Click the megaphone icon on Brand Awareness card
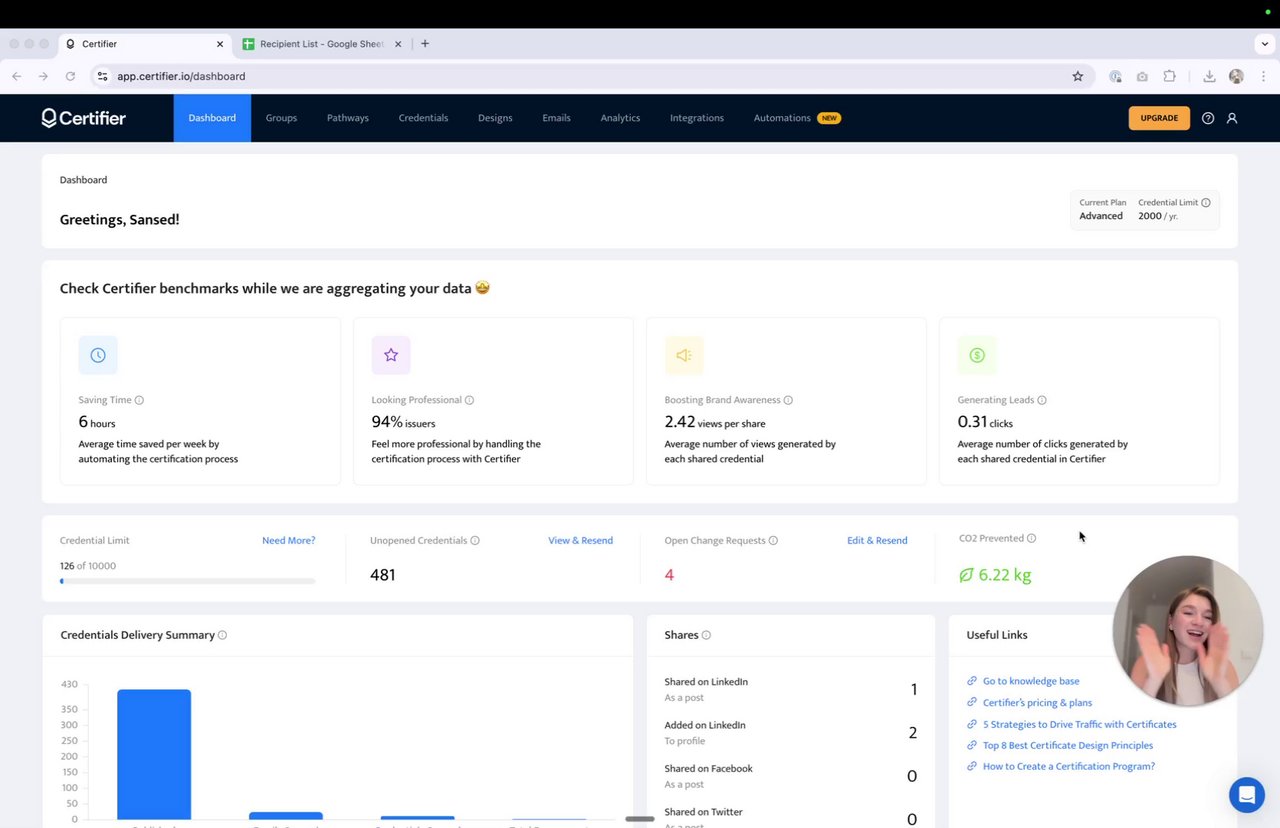1280x828 pixels. [684, 355]
